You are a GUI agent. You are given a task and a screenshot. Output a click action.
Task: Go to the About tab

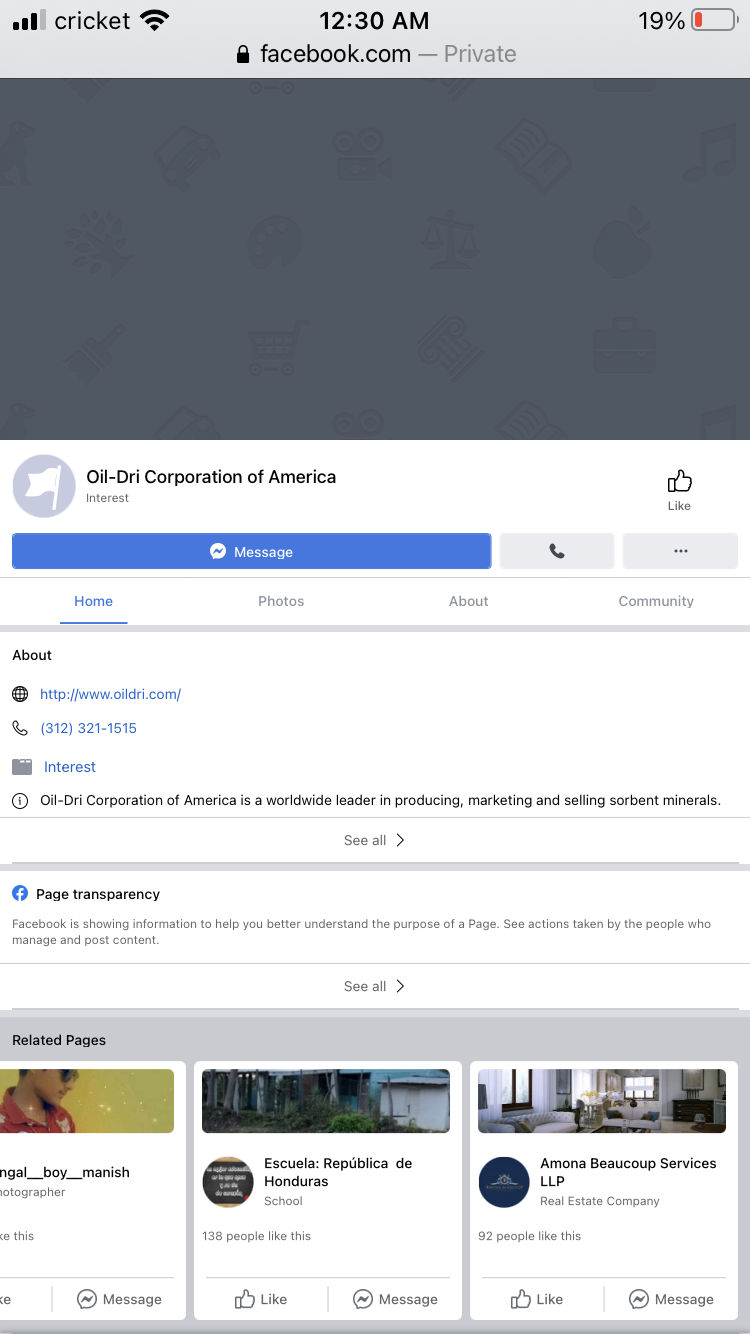coord(468,601)
